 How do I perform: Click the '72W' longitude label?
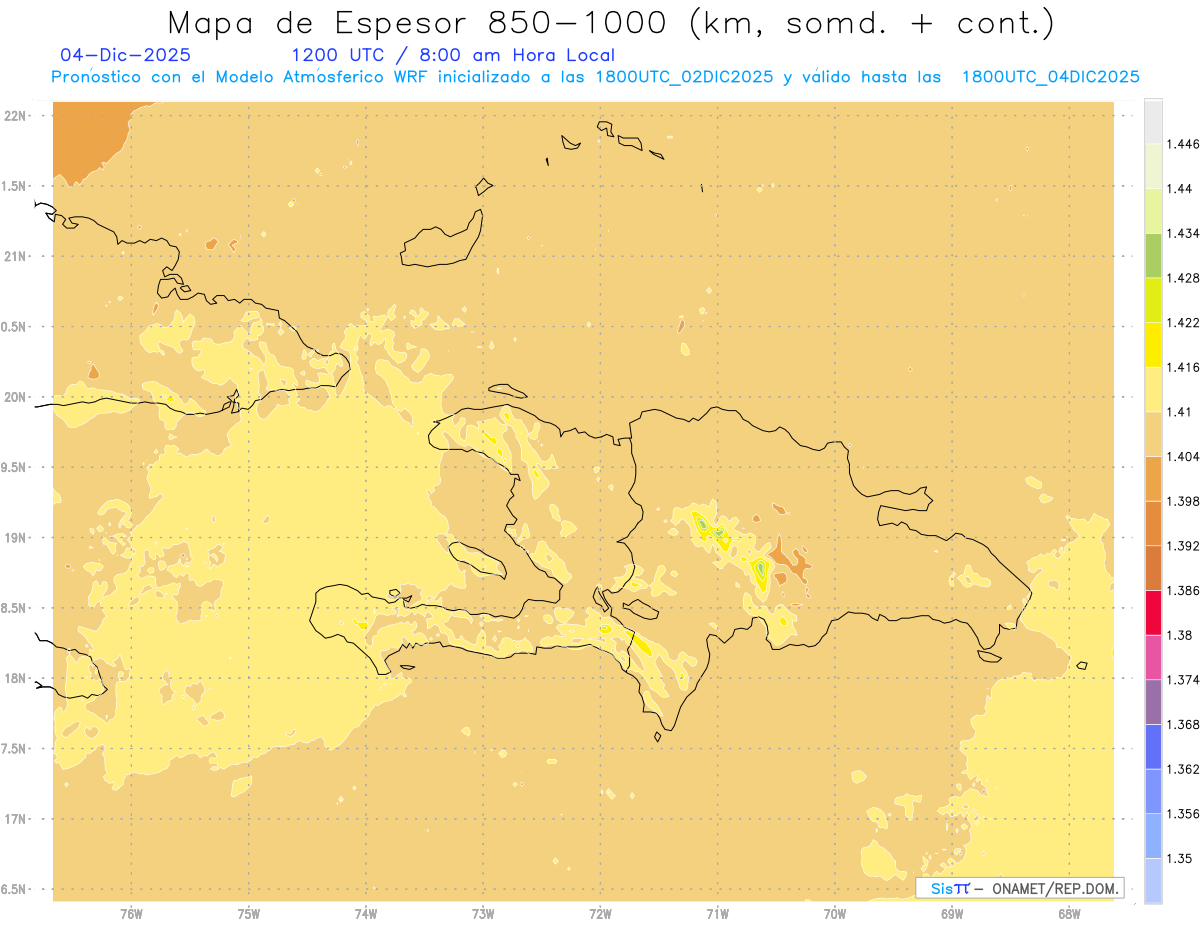pyautogui.click(x=600, y=914)
